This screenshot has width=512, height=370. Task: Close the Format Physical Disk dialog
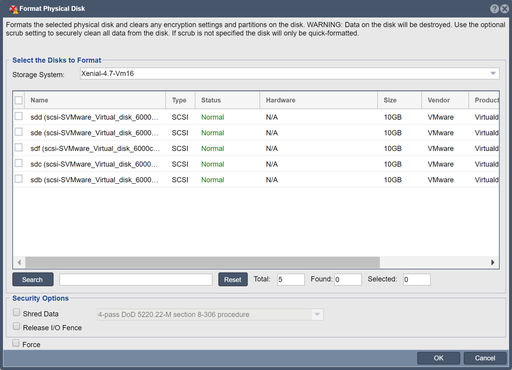coord(504,9)
